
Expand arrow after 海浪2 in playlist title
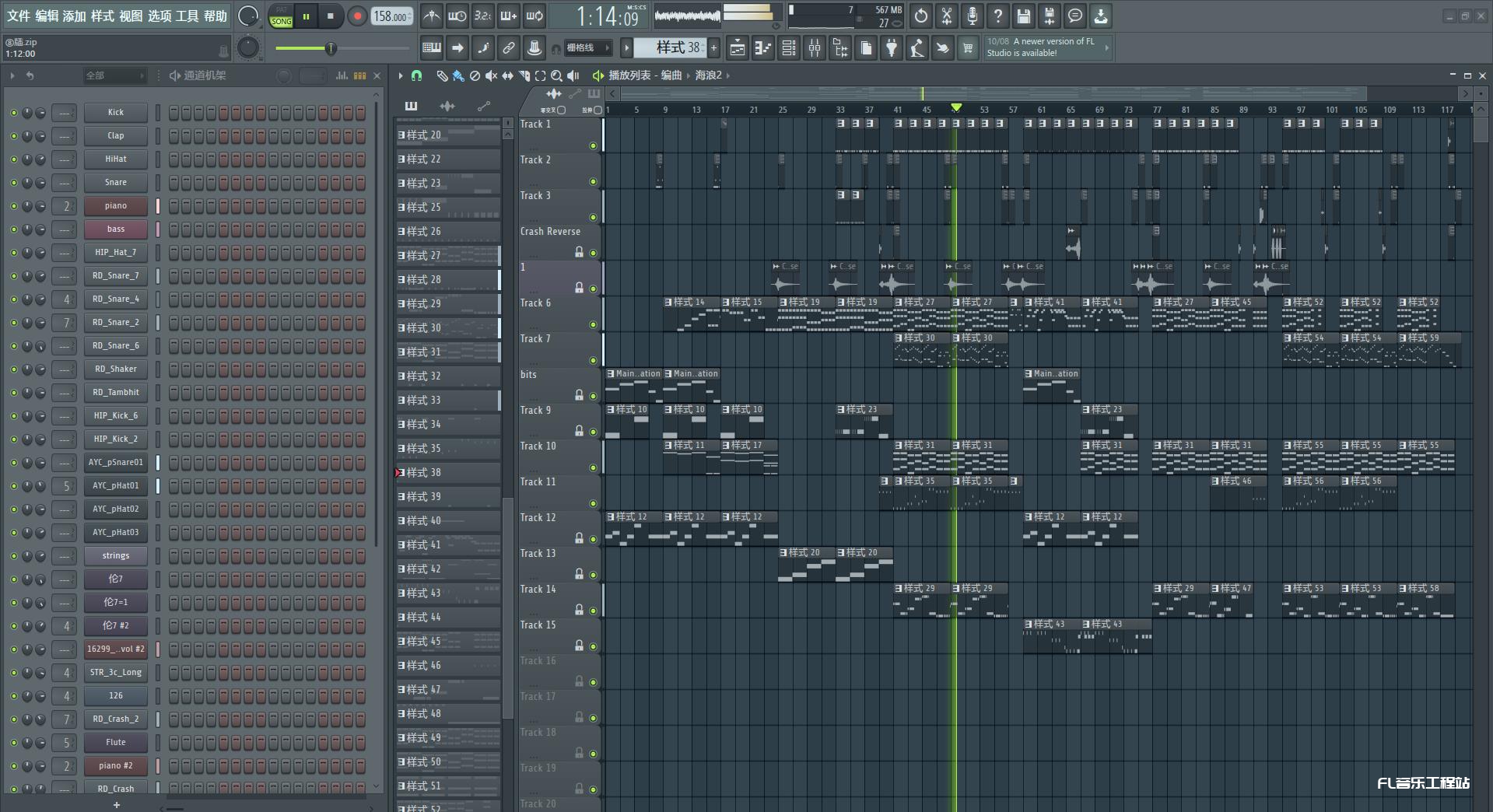(728, 75)
